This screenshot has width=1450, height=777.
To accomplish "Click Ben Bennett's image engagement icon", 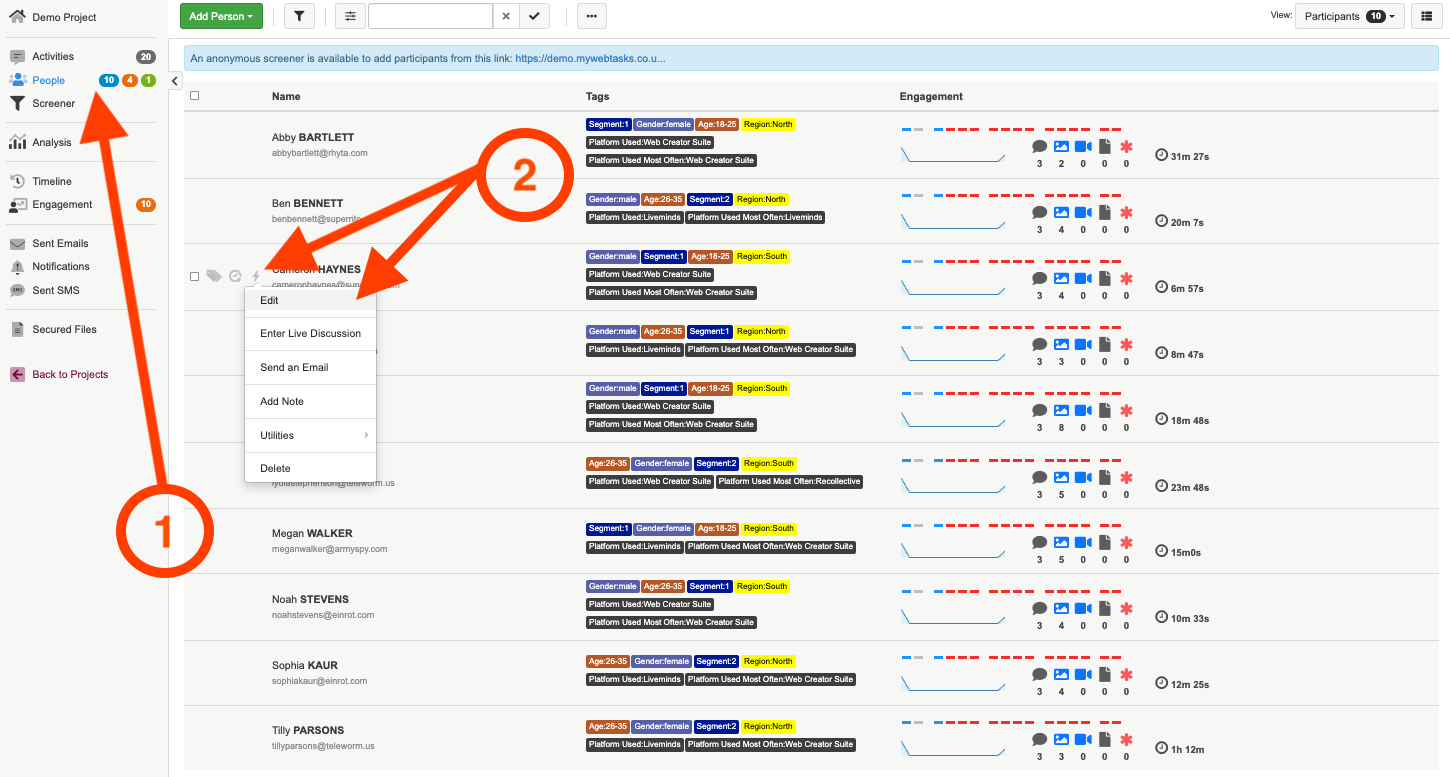I will (x=1061, y=213).
